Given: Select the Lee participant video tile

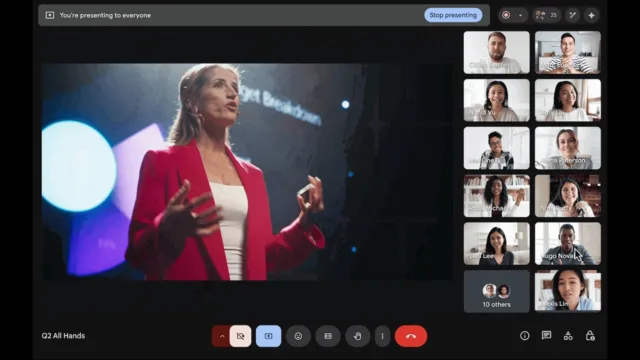Looking at the screenshot, I should point(496,244).
